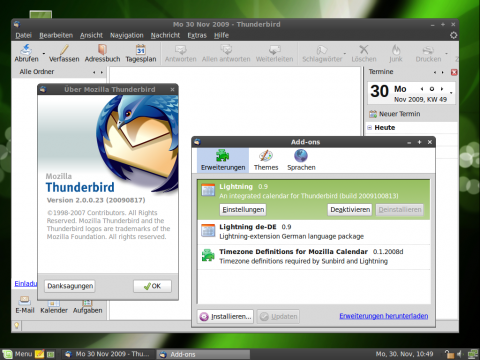Select Timezone Definitions for Mozilla Calendar row
The height and width of the screenshot is (360, 480).
pyautogui.click(x=314, y=257)
